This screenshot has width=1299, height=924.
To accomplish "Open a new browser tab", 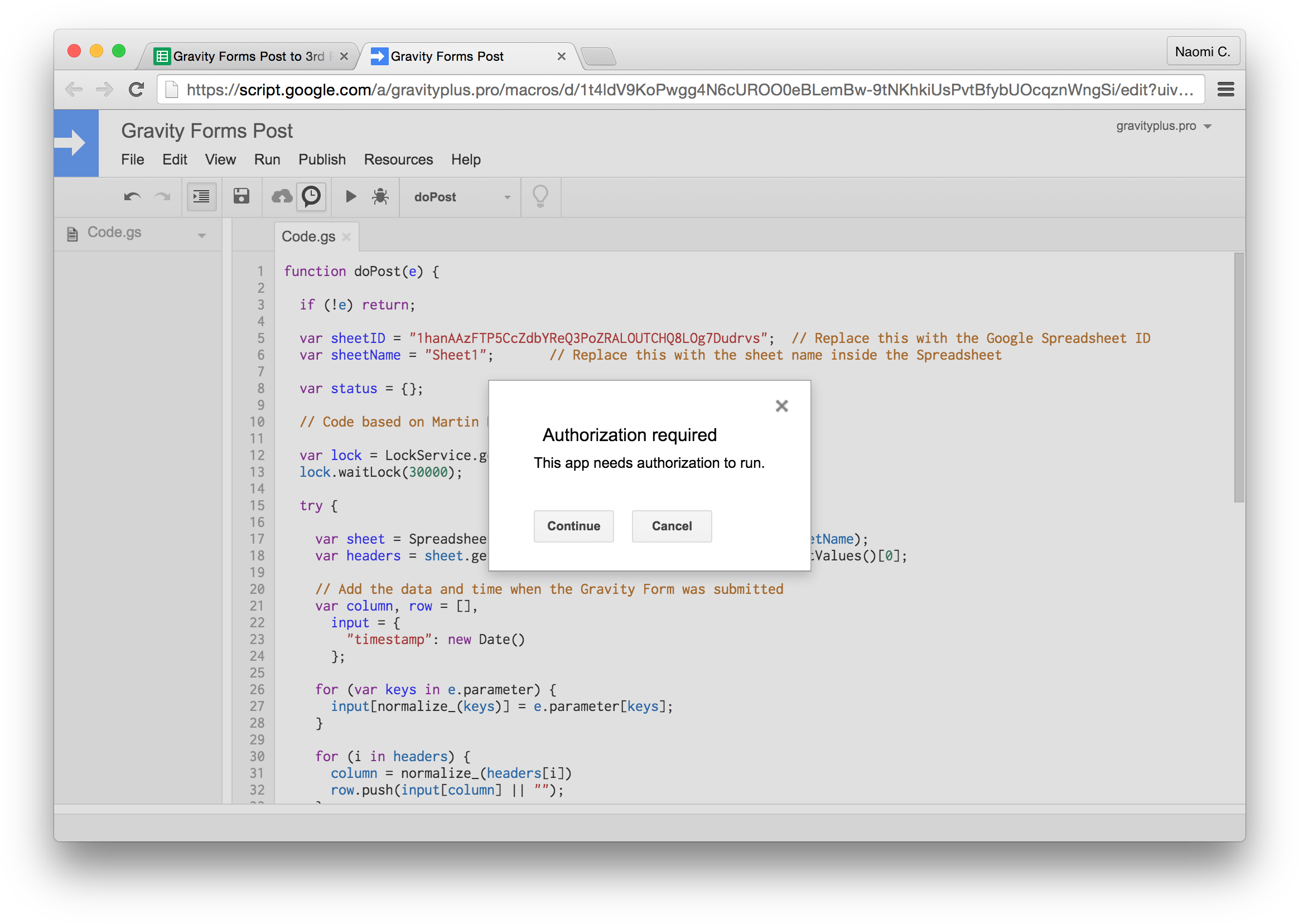I will 598,57.
